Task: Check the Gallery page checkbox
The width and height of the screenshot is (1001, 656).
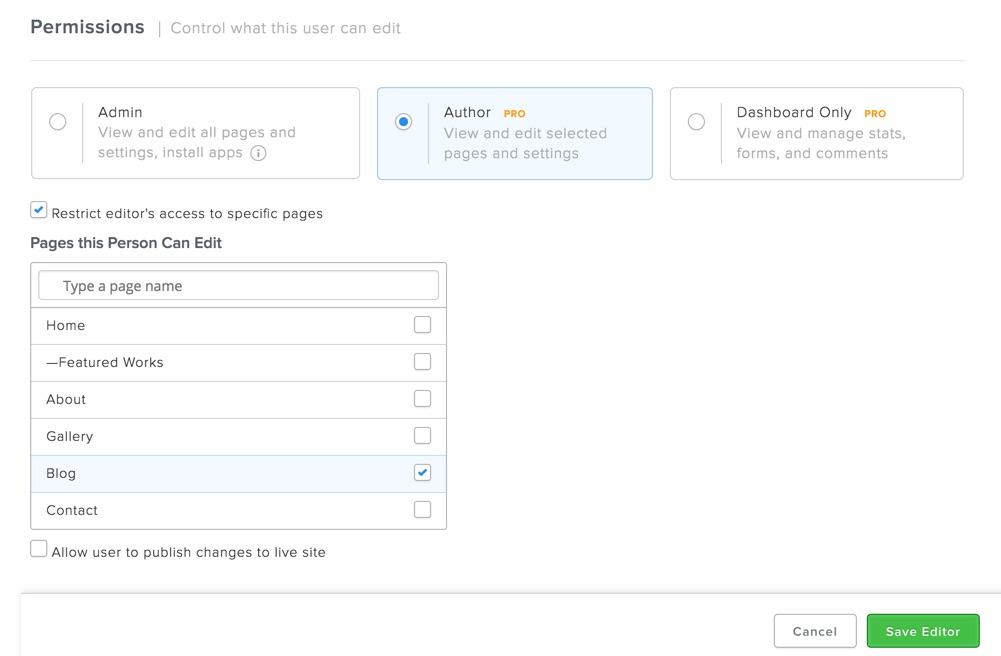Action: (422, 436)
